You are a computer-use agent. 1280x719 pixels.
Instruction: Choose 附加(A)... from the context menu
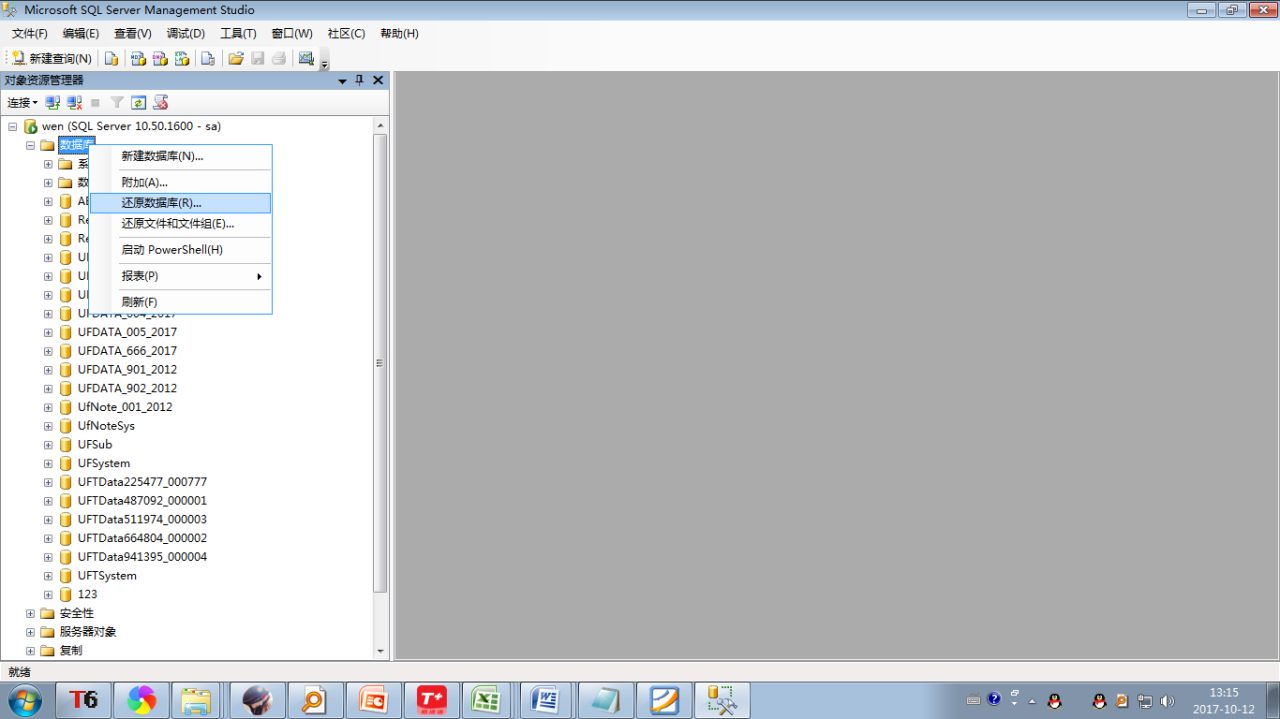click(x=180, y=182)
